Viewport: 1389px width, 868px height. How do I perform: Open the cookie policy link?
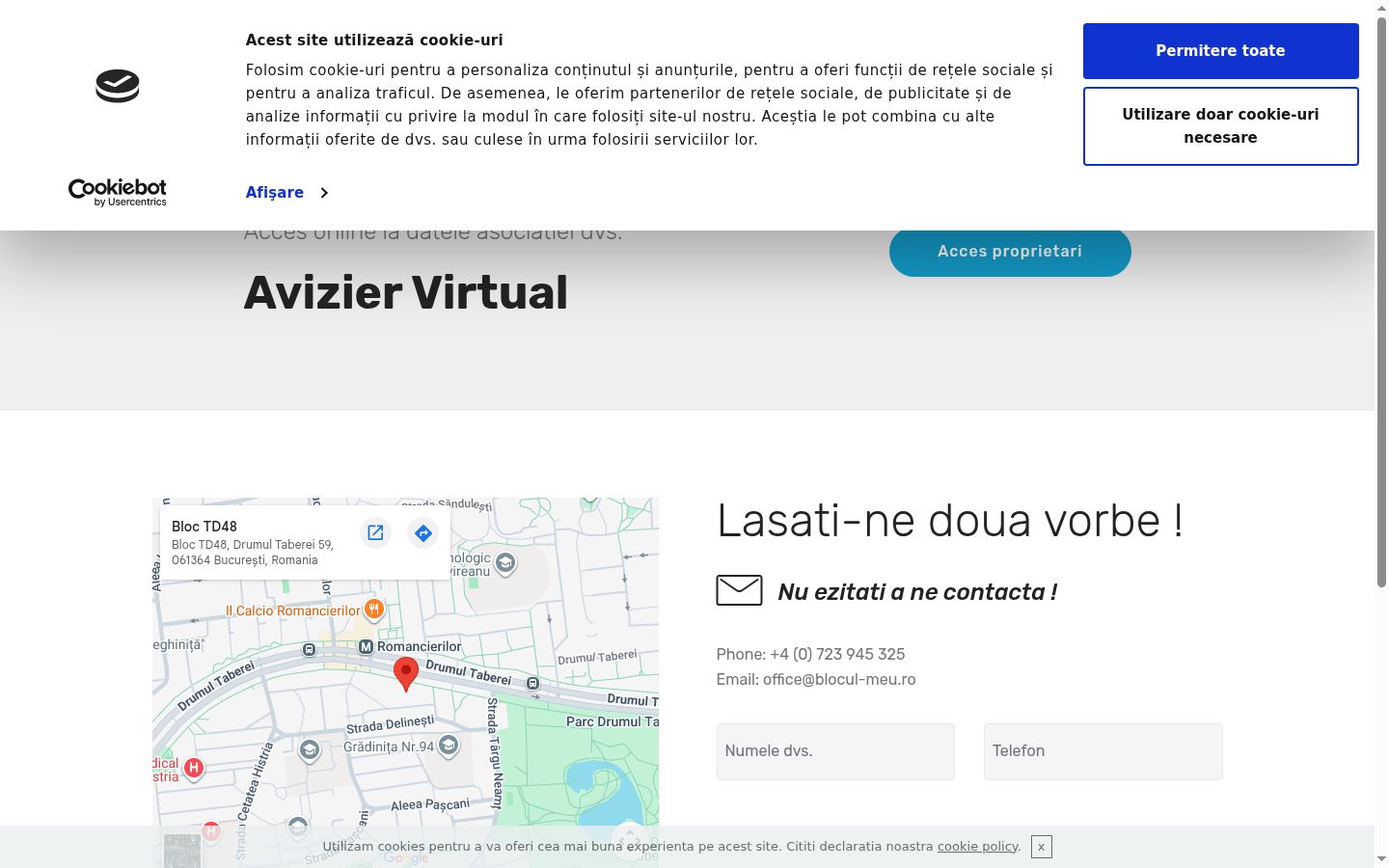(x=977, y=846)
